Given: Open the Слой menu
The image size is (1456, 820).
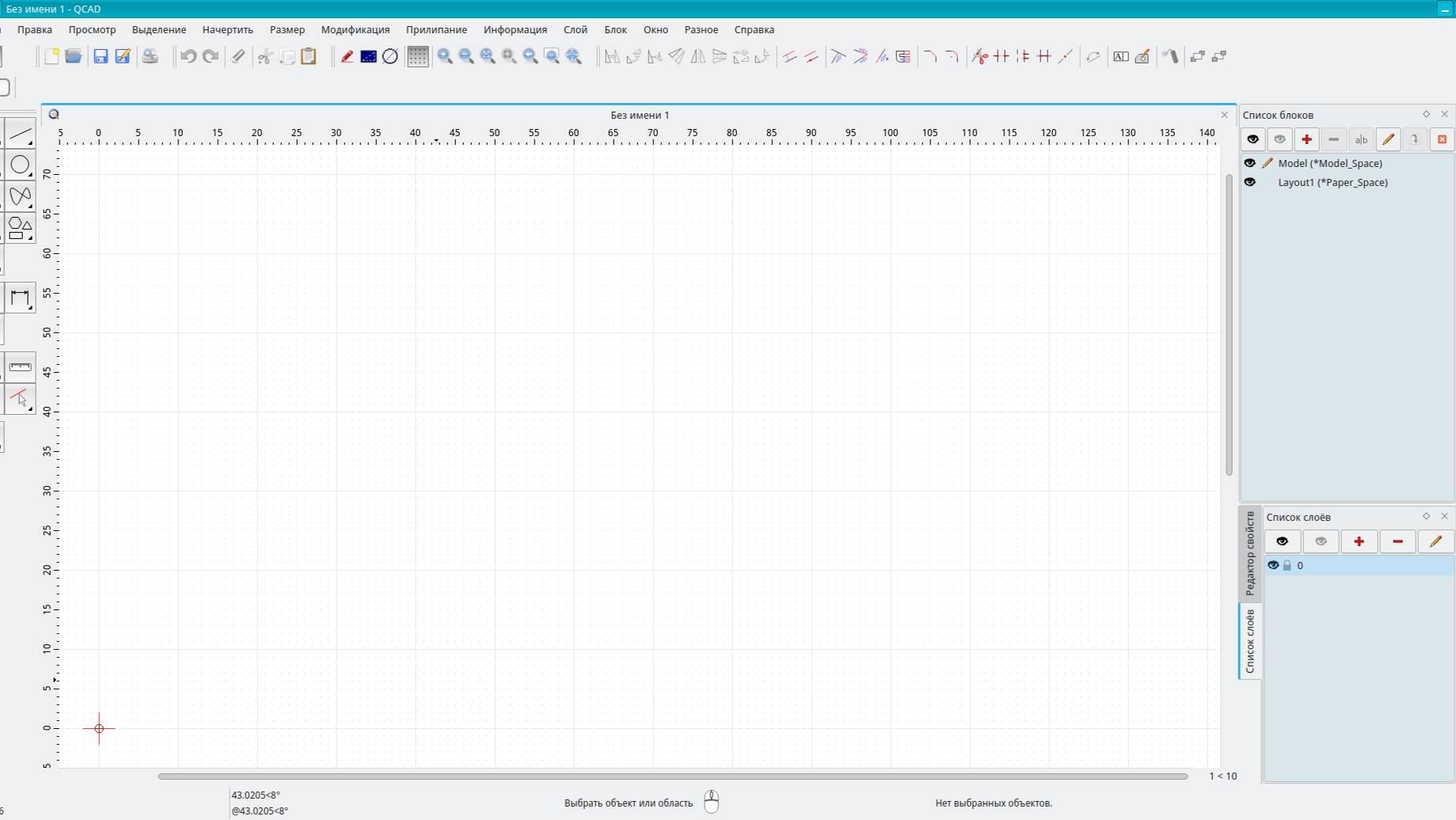Looking at the screenshot, I should tap(576, 29).
